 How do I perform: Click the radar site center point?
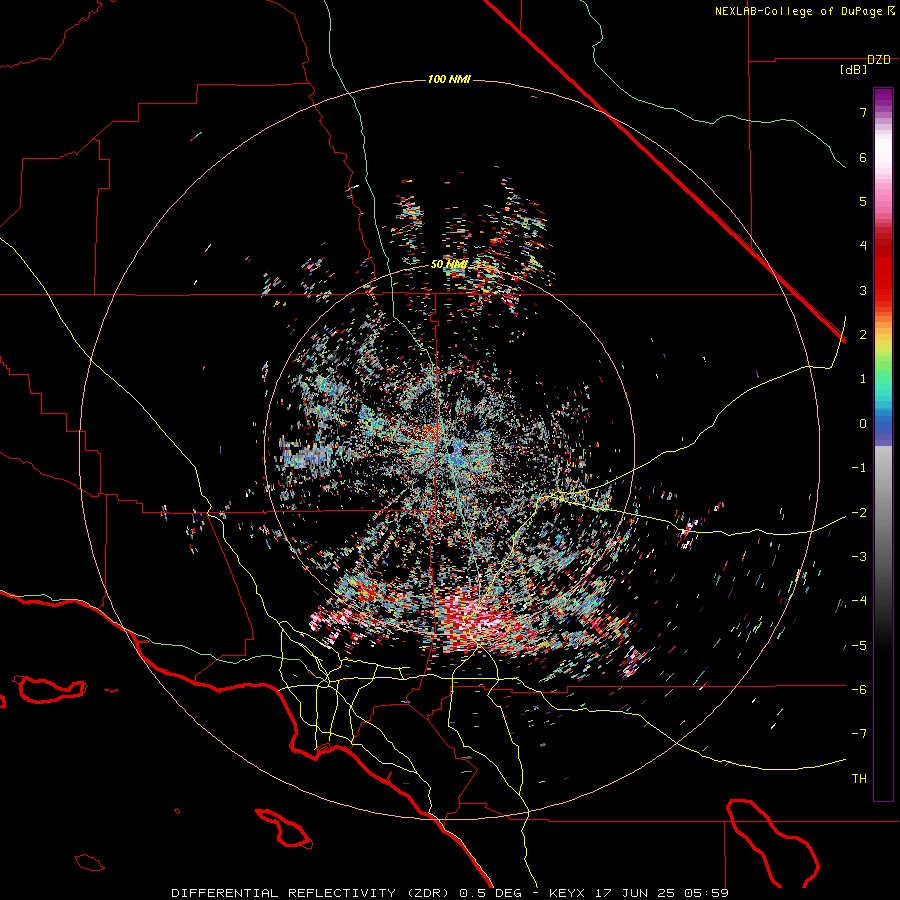point(450,449)
